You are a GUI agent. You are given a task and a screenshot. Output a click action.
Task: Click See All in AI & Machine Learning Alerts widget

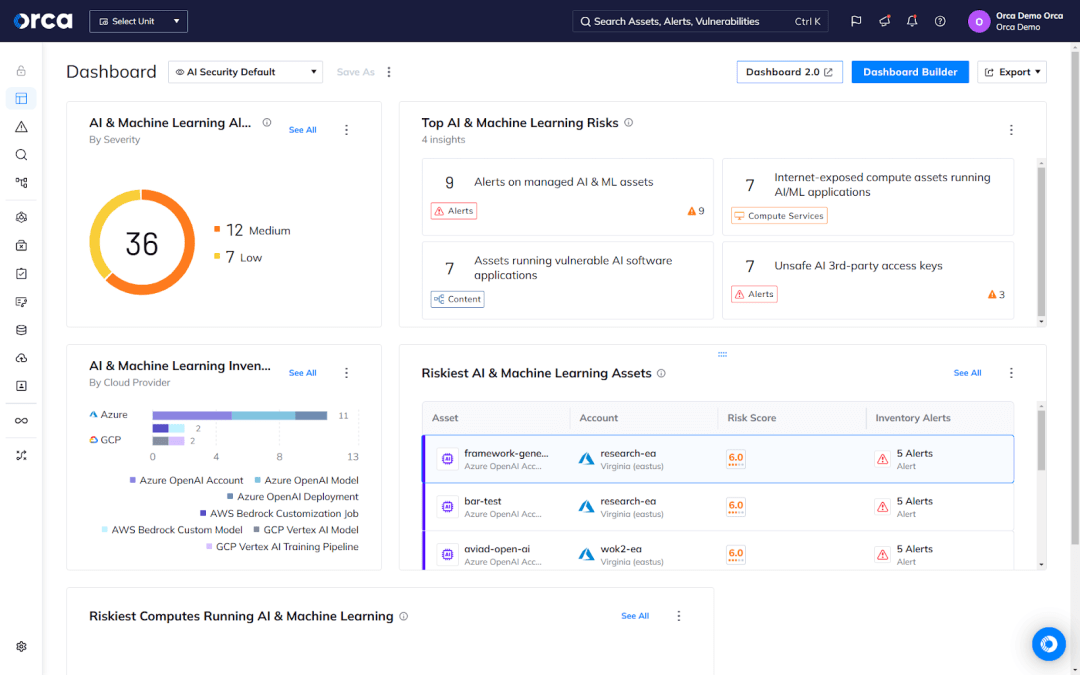302,130
